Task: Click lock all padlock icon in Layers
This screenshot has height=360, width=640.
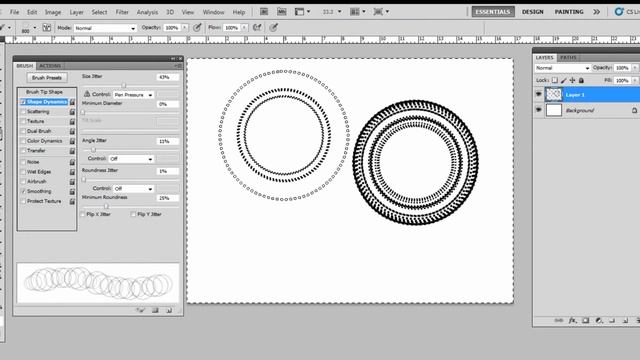Action: (581, 80)
